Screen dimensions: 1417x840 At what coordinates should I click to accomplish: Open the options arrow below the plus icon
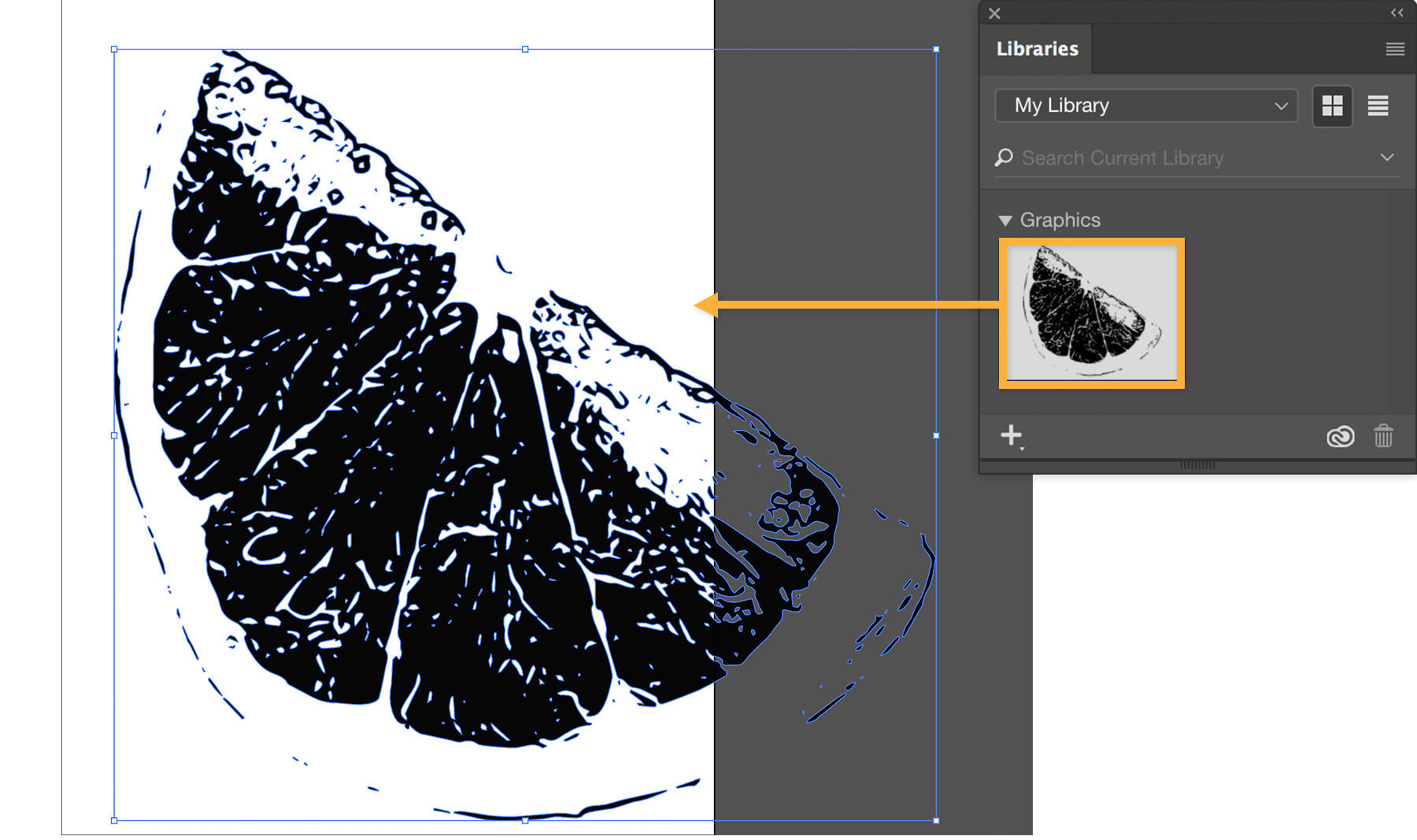click(x=1022, y=447)
